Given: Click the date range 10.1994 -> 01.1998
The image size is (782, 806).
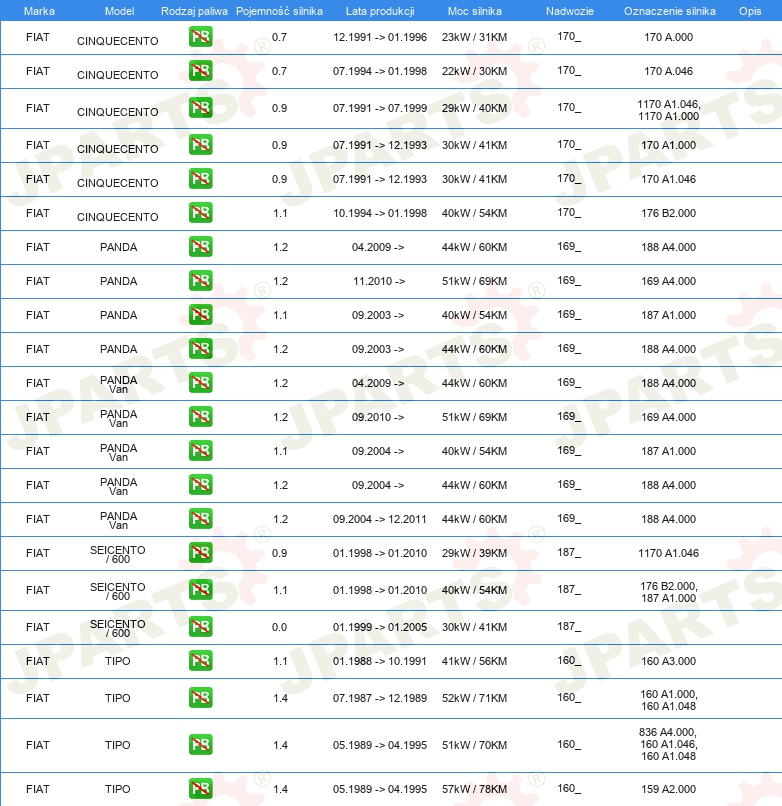Looking at the screenshot, I should tap(380, 213).
